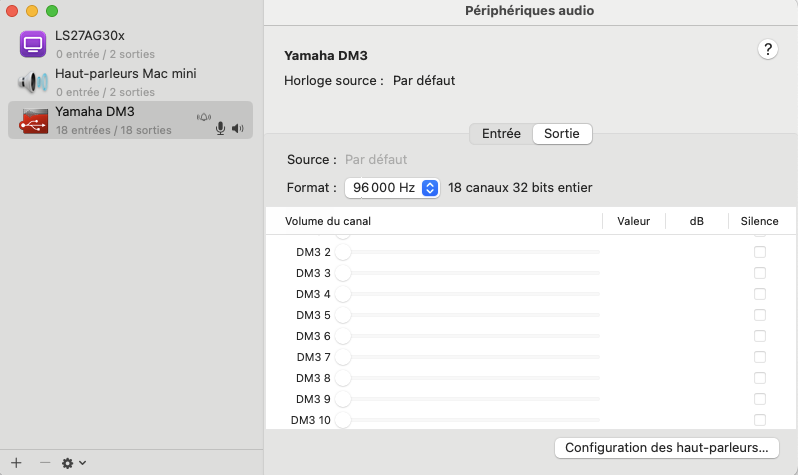Viewport: 798px width, 475px height.
Task: Click the DM3 4 volume slider knob
Action: click(343, 294)
